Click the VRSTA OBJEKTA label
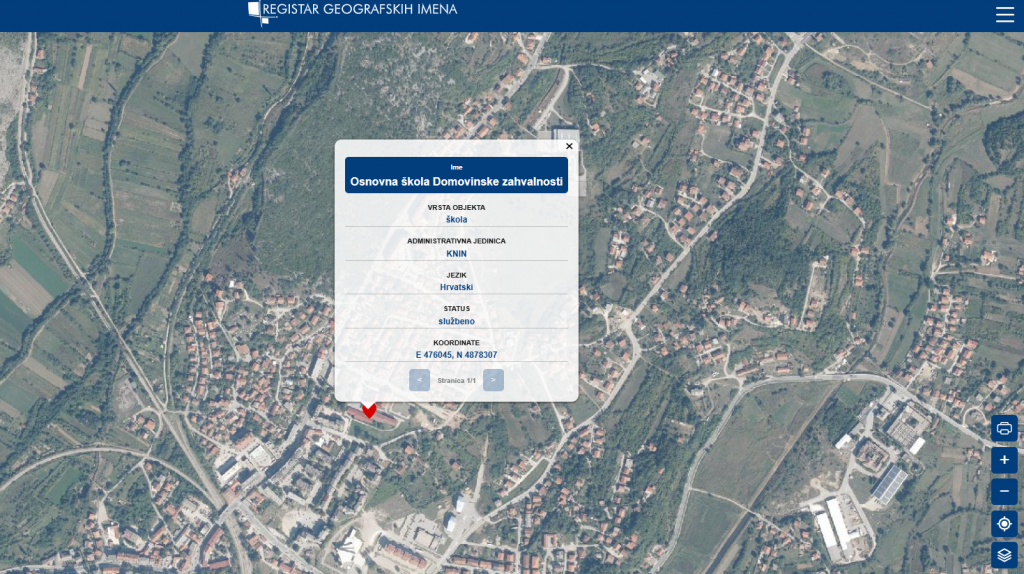This screenshot has height=574, width=1024. 456,208
